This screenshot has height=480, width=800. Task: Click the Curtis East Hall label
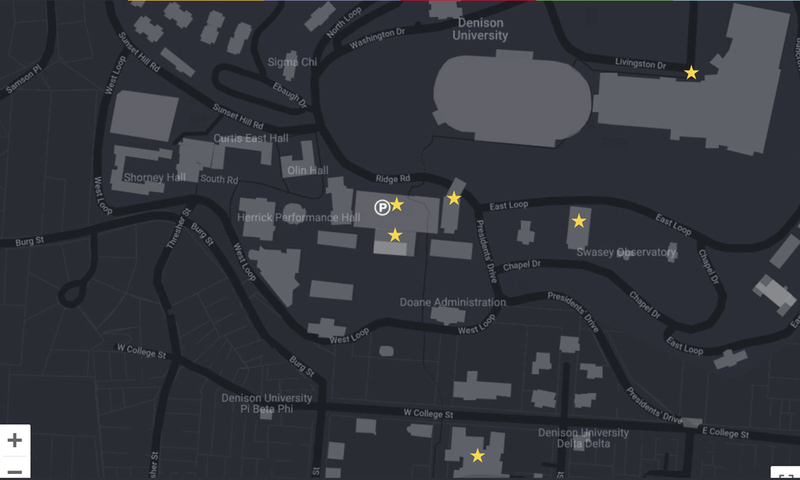point(251,138)
